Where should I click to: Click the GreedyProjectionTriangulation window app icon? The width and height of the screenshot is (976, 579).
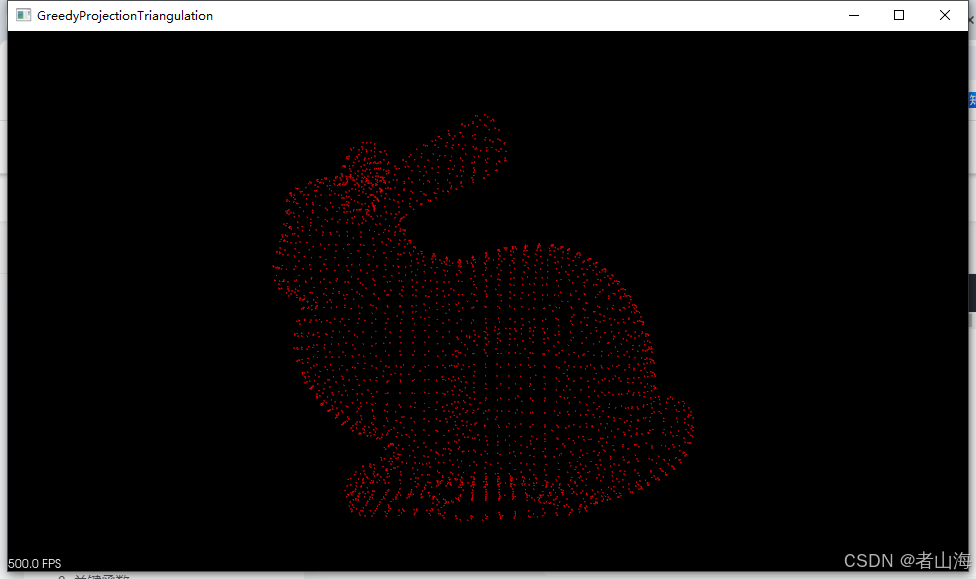pos(23,15)
